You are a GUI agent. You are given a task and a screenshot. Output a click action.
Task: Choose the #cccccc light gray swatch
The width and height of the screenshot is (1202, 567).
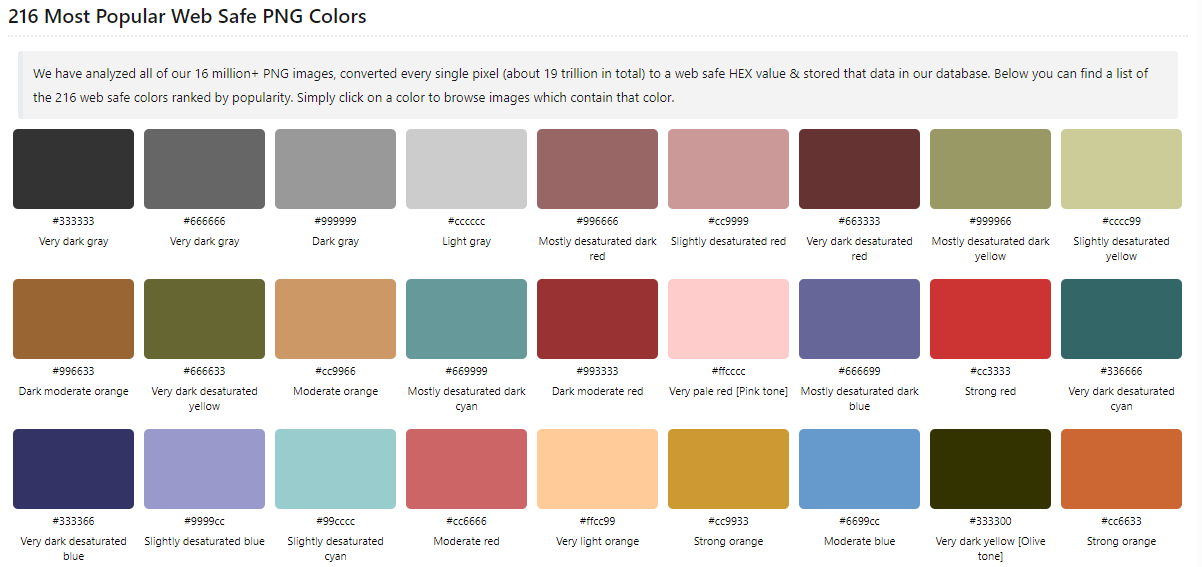coord(466,169)
